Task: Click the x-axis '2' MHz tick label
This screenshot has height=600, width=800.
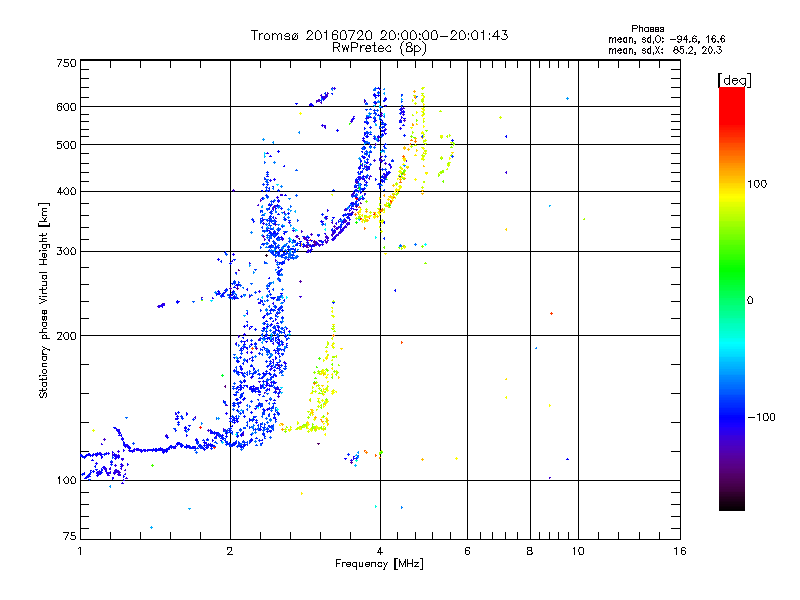Action: (230, 551)
